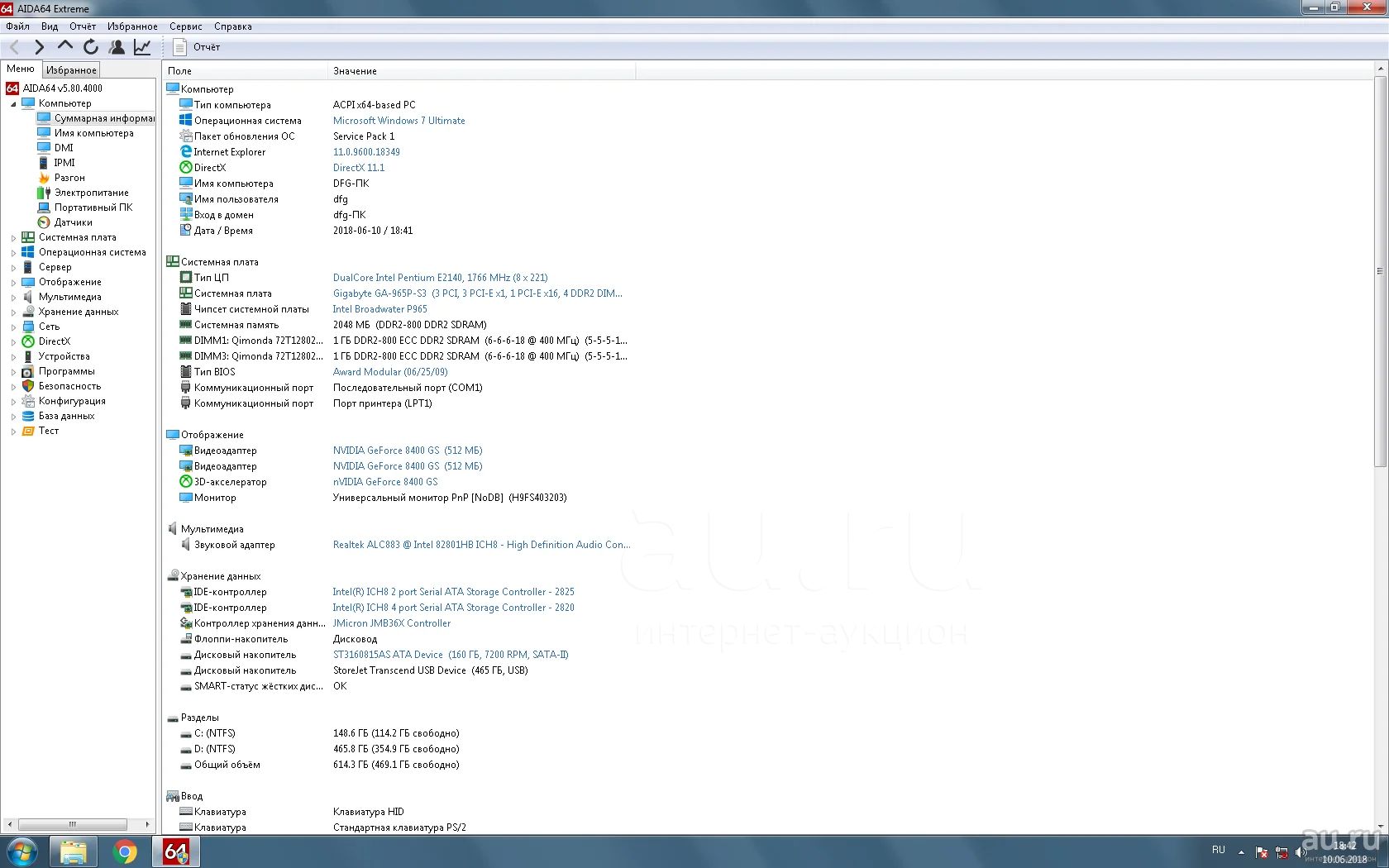Screen dimensions: 1389x868
Task: Expand the Сеть tree node
Action: pyautogui.click(x=13, y=327)
